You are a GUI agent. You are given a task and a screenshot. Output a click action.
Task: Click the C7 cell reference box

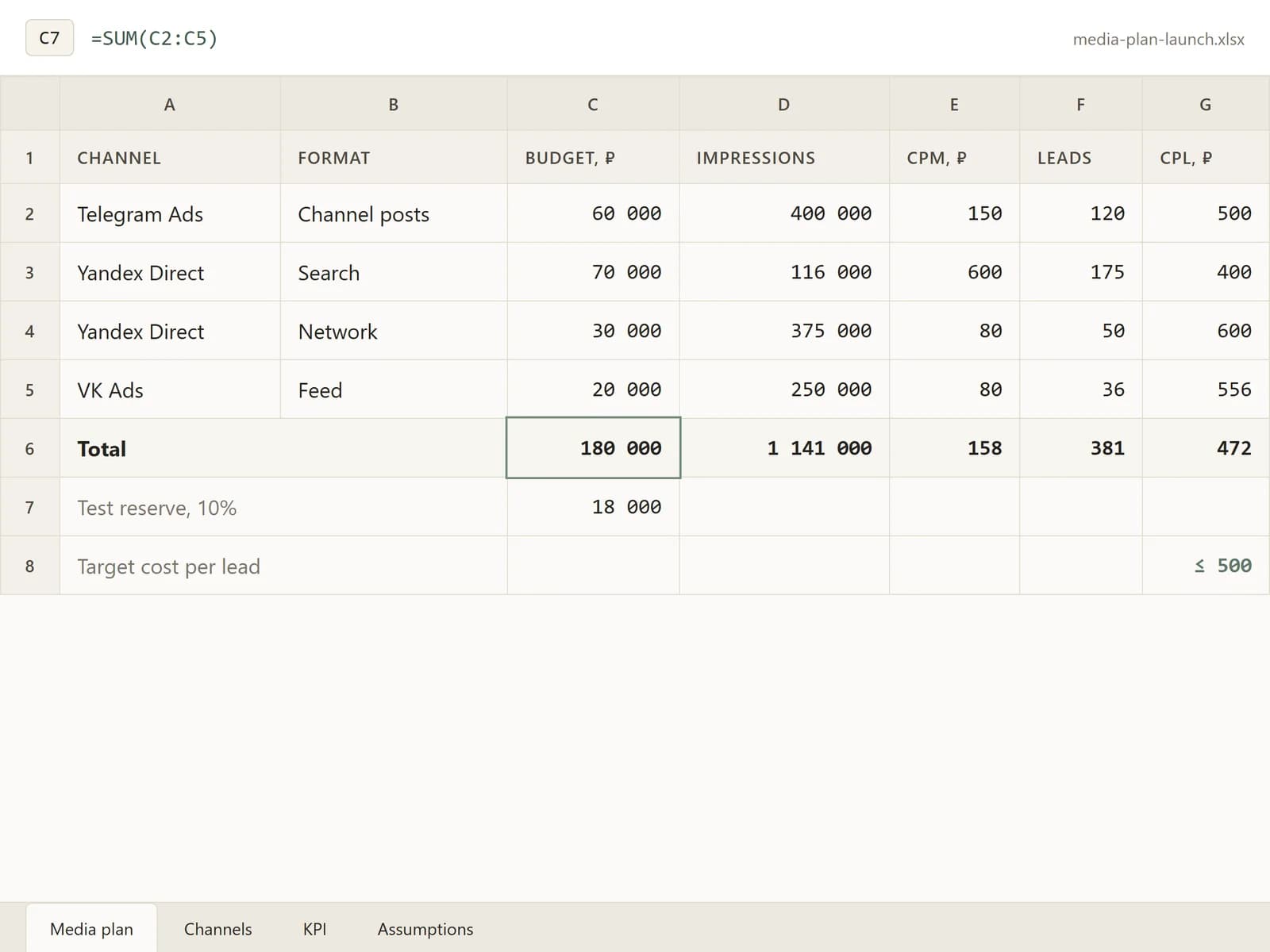49,38
